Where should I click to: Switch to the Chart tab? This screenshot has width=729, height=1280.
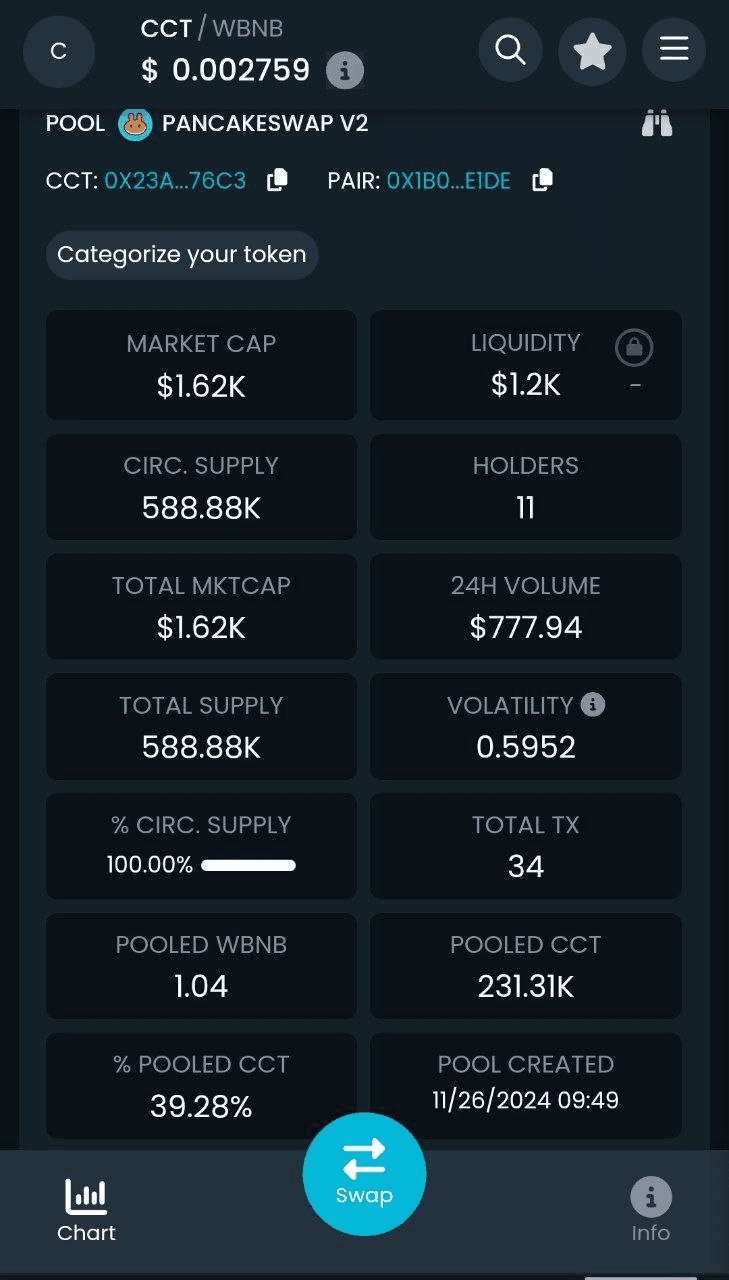pos(86,1210)
